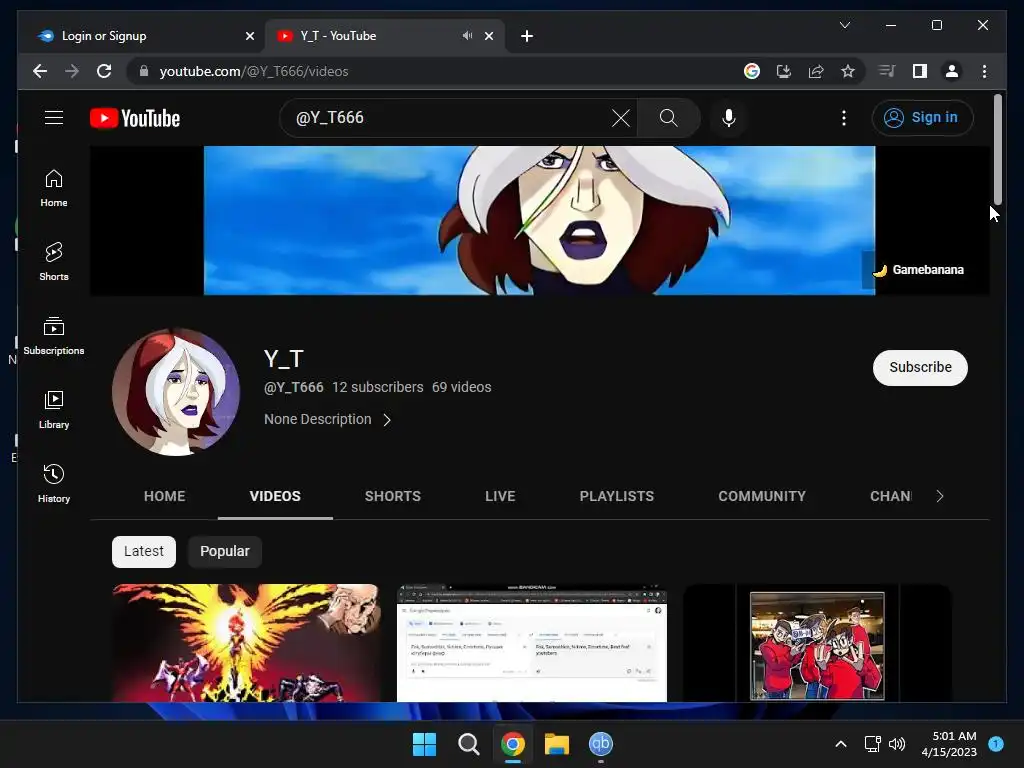Open Library in the sidebar

coord(54,409)
